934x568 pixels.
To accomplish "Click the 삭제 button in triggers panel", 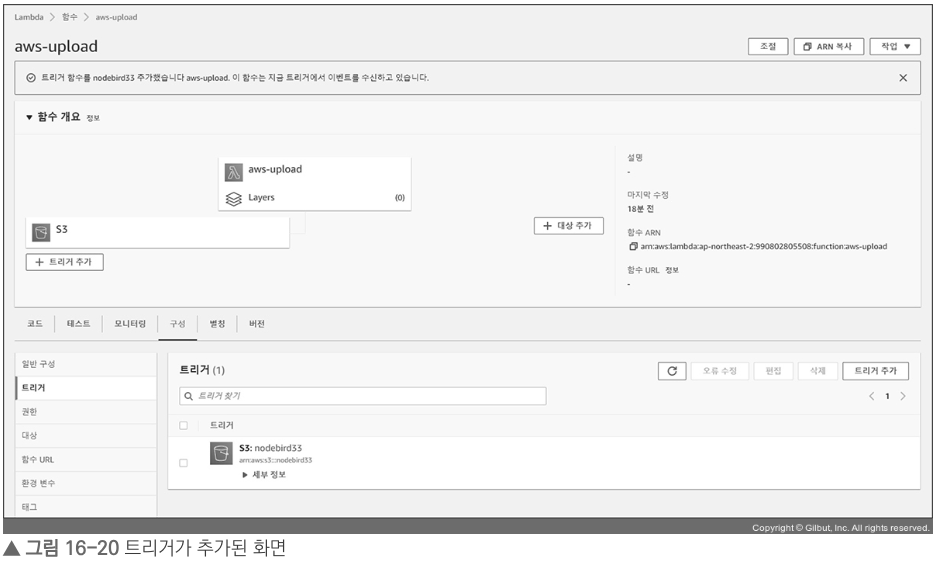I will (818, 371).
